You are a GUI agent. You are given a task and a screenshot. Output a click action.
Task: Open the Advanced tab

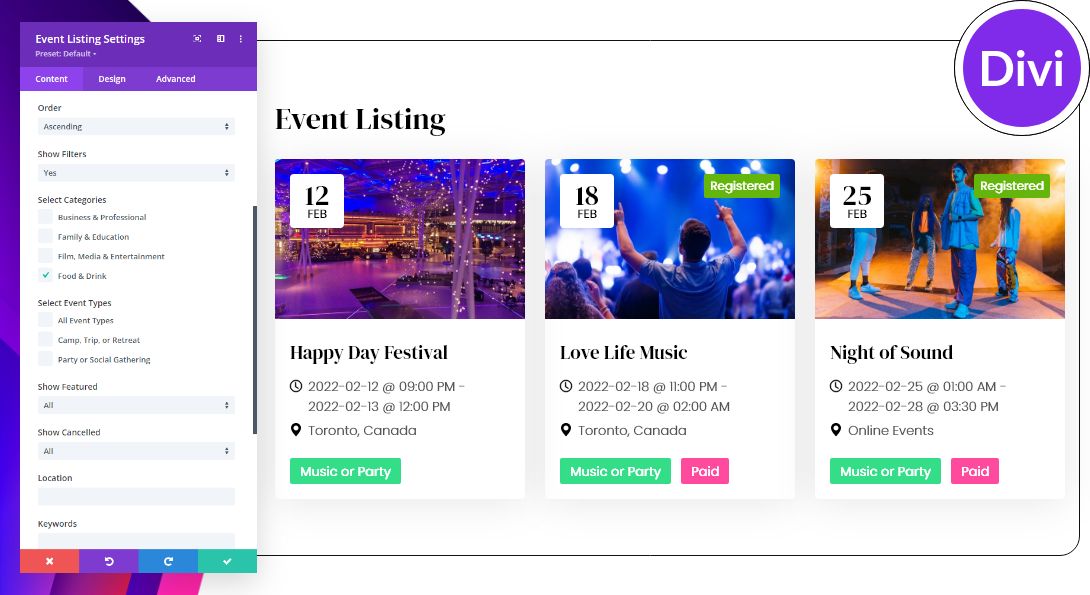[176, 79]
